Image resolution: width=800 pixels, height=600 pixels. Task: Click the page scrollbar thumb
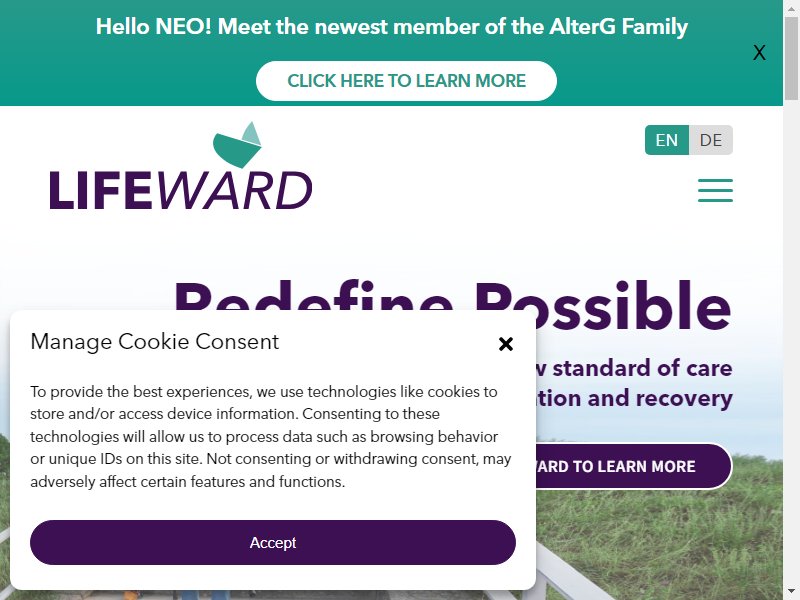click(x=791, y=58)
